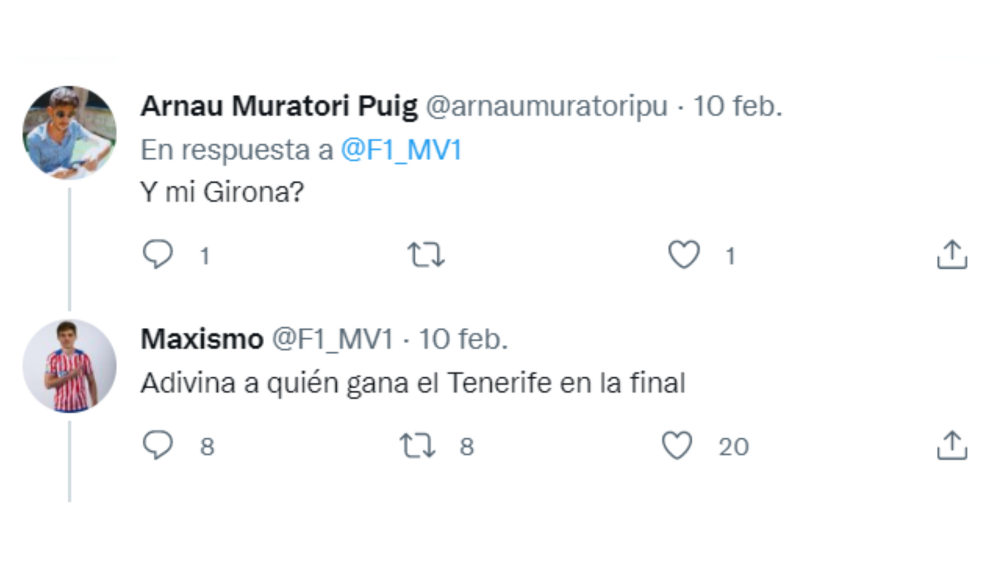
Task: Open Maxismo's profile picture
Action: [x=69, y=366]
